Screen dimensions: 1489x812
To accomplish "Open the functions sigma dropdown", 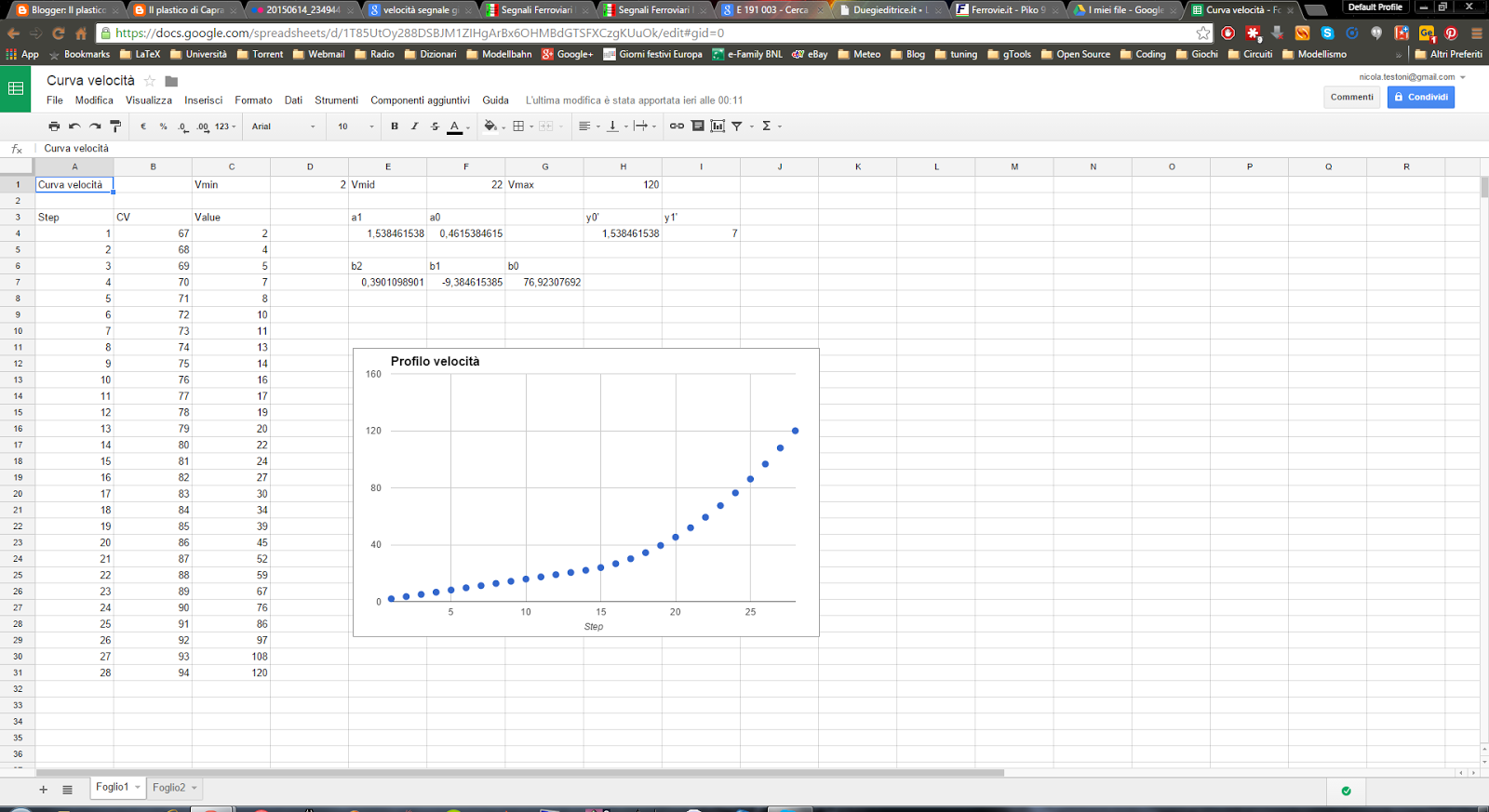I will pyautogui.click(x=771, y=126).
